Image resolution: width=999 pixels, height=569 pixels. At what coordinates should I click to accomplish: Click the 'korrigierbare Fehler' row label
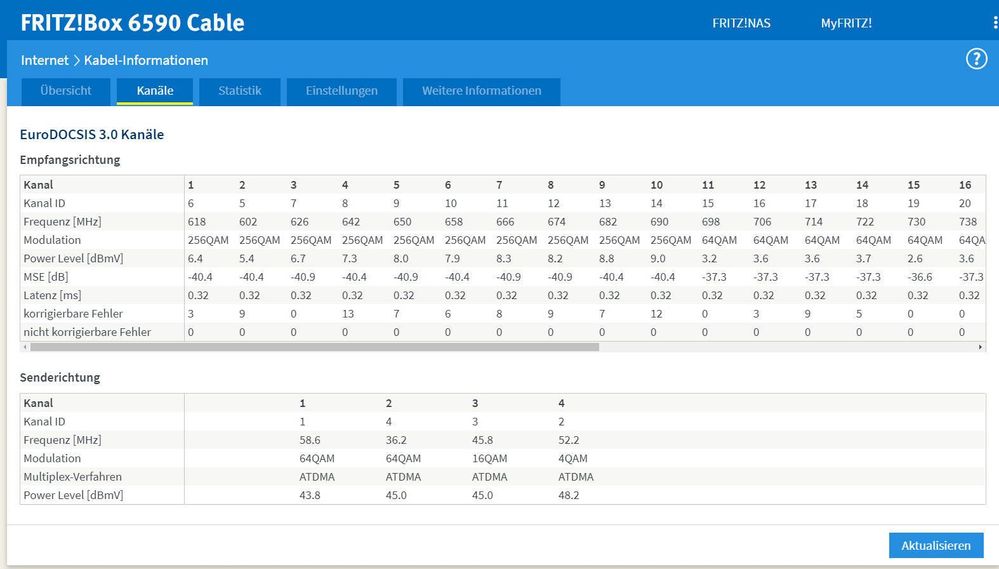(x=73, y=313)
